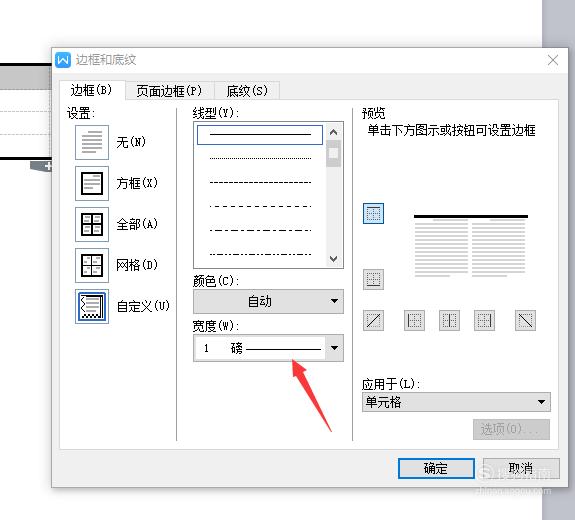Select the 网格(D) grid border icon

92,265
